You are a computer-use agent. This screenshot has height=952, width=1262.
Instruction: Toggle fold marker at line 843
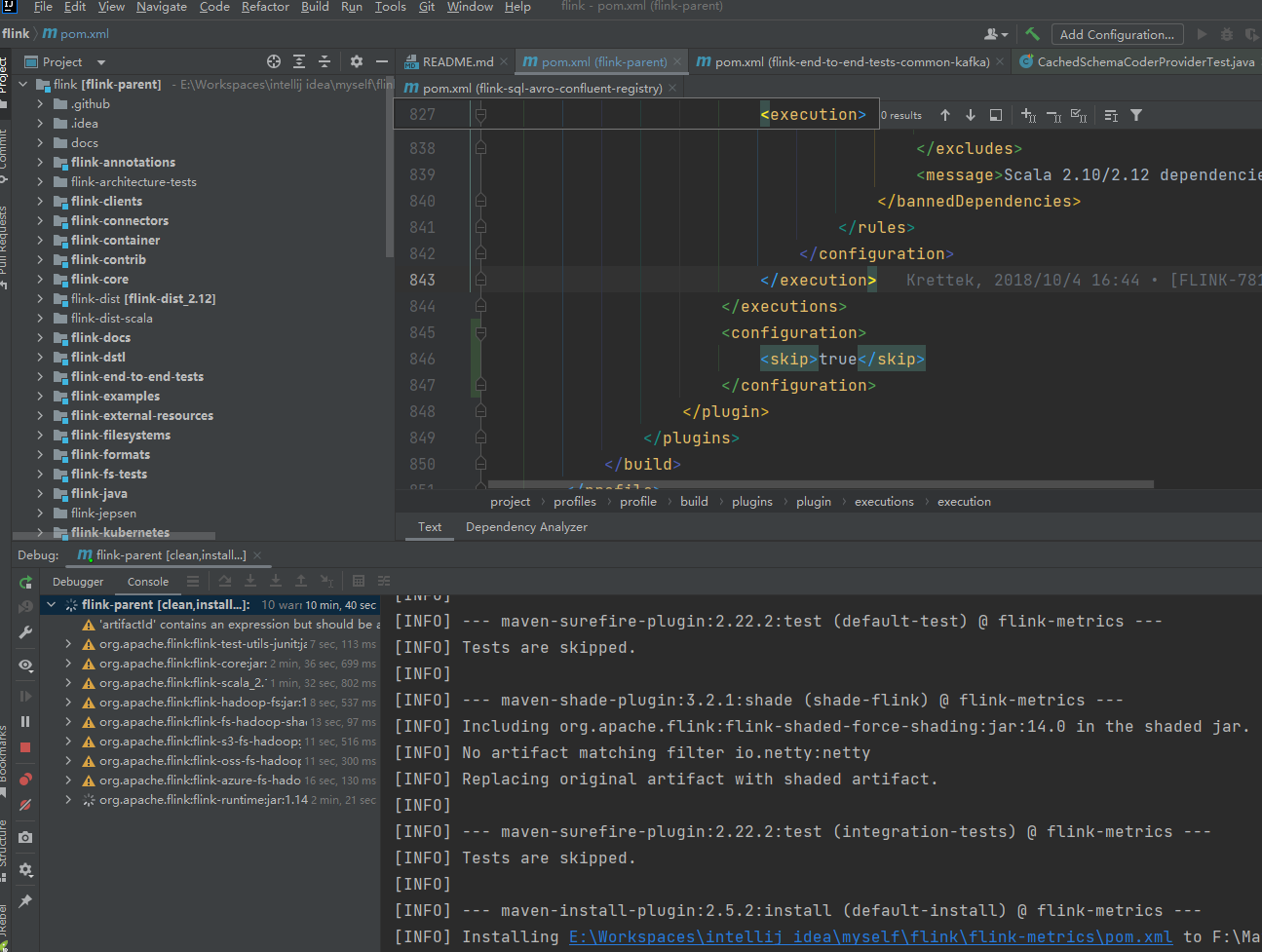pyautogui.click(x=480, y=280)
